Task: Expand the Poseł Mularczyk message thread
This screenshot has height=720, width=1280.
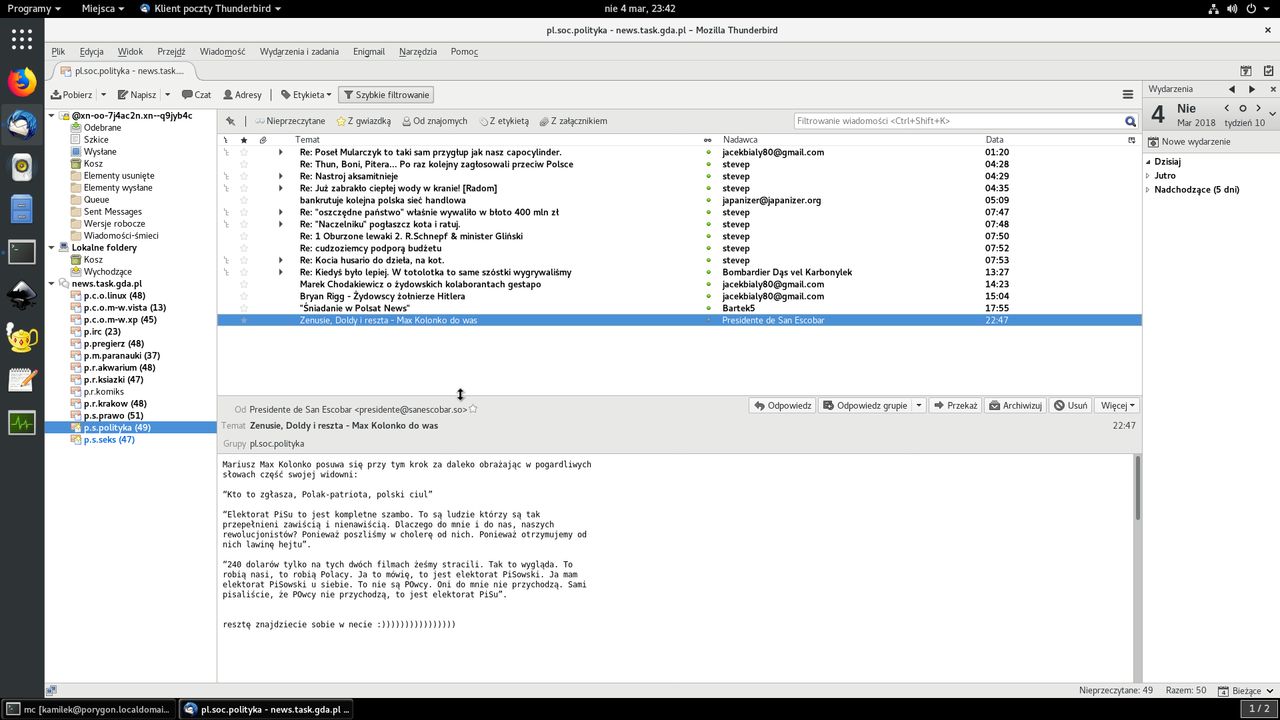Action: pyautogui.click(x=281, y=152)
